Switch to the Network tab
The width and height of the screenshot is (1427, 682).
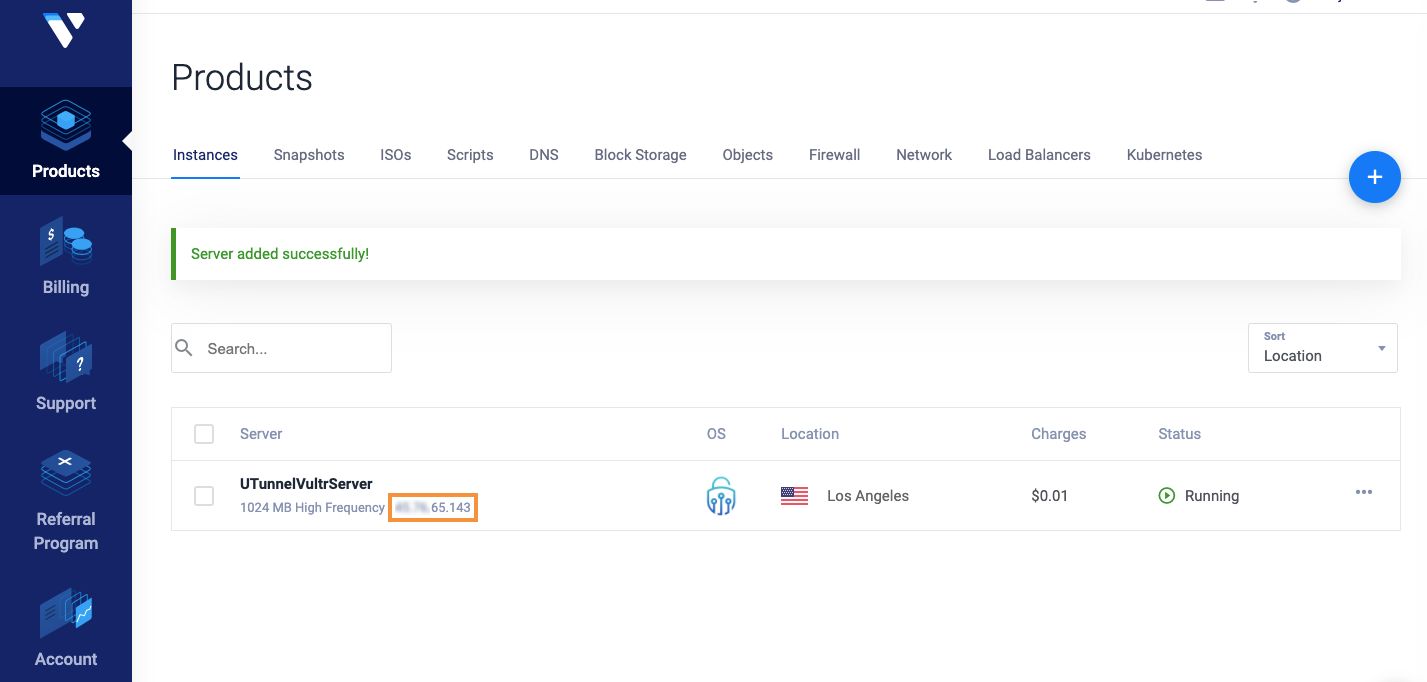[924, 155]
